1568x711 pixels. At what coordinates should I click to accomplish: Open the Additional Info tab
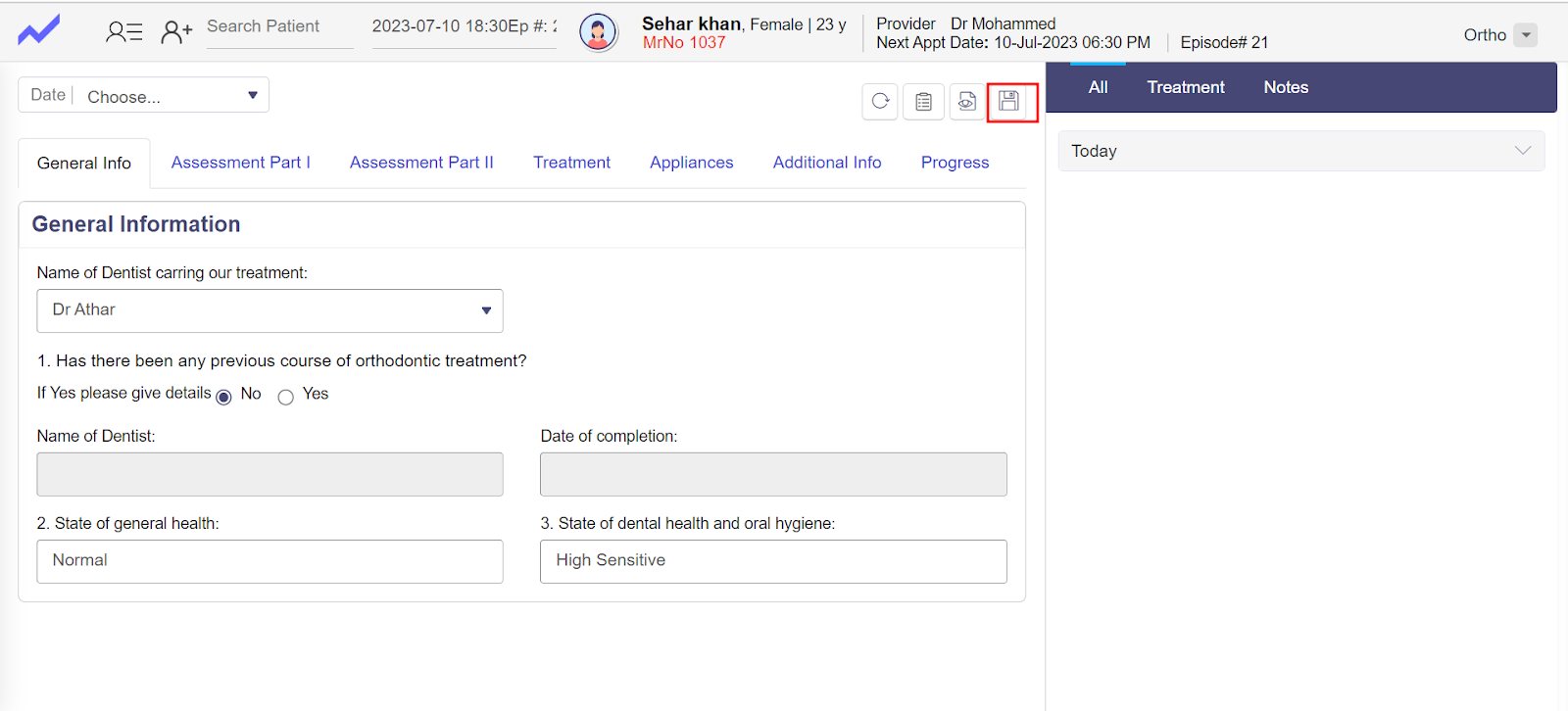click(x=827, y=163)
